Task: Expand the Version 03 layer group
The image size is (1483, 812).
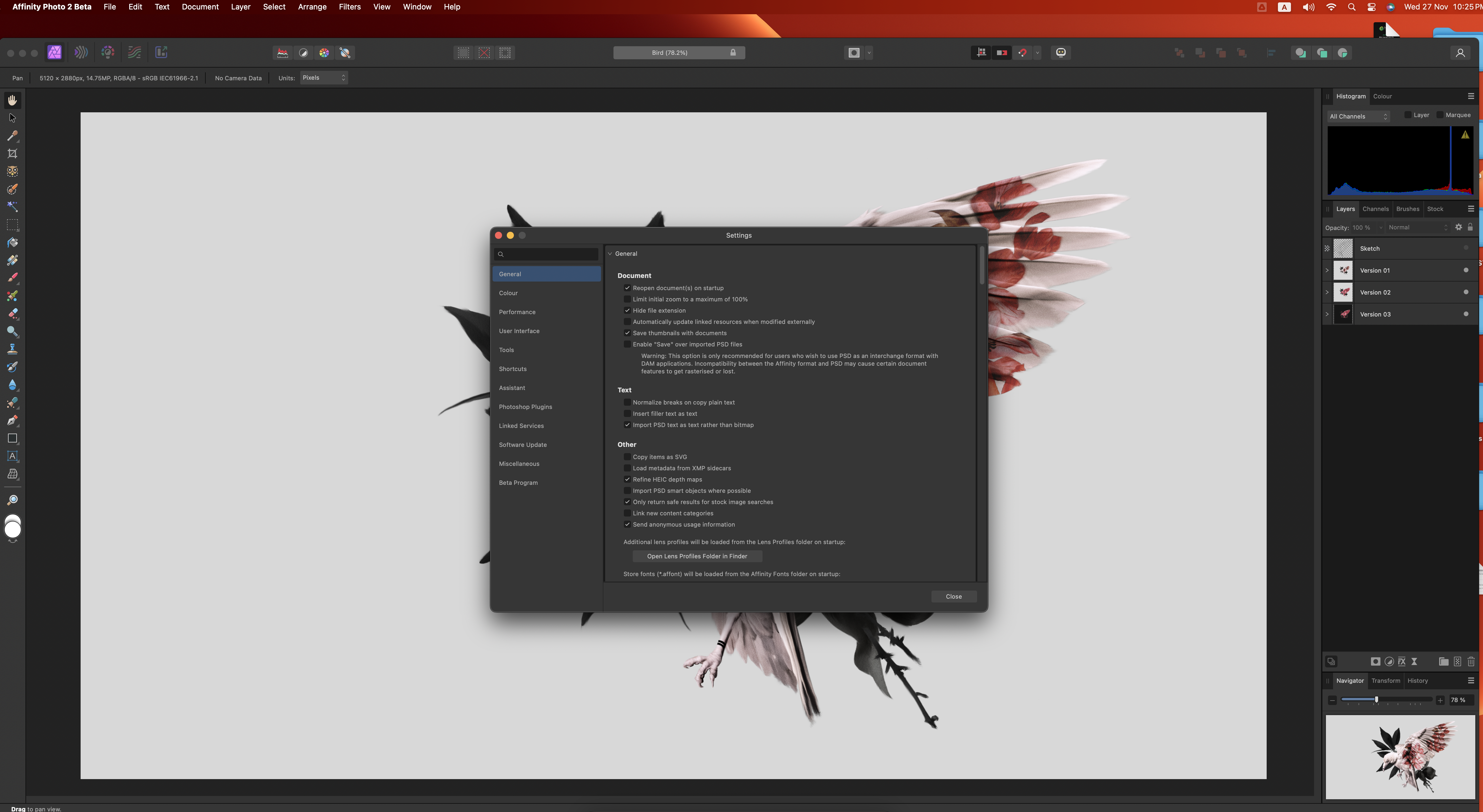Action: (x=1327, y=314)
